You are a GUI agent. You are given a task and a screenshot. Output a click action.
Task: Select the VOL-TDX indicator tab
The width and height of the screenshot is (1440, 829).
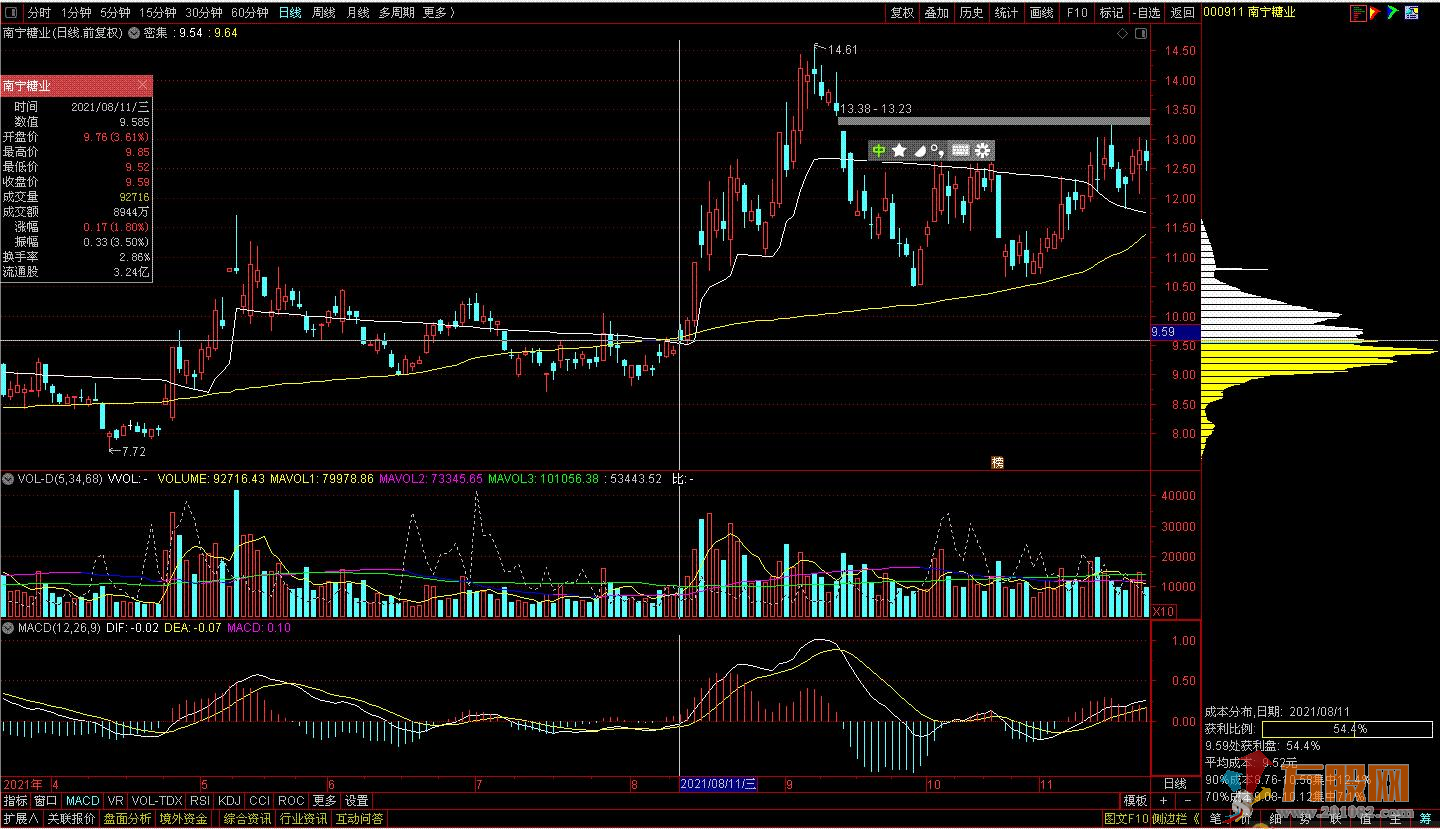[157, 801]
